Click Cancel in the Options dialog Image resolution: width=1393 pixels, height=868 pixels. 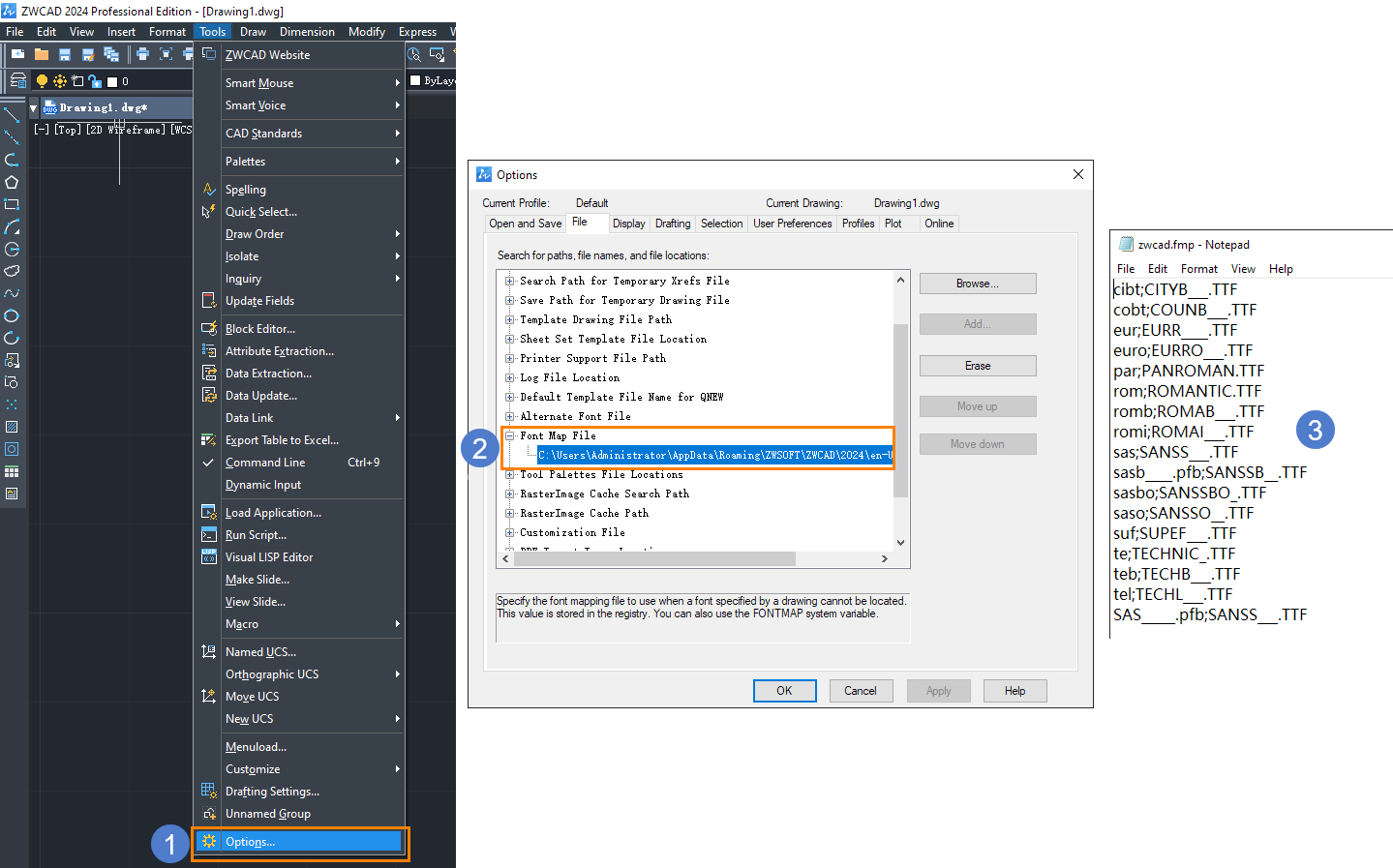(x=861, y=691)
